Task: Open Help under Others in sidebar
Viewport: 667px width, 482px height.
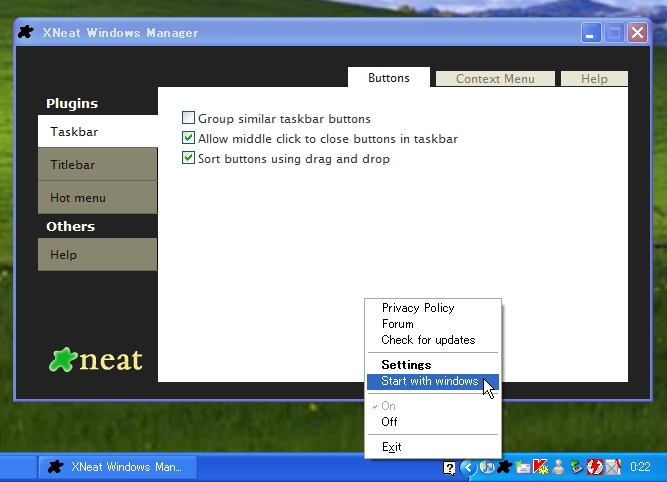Action: pos(98,254)
